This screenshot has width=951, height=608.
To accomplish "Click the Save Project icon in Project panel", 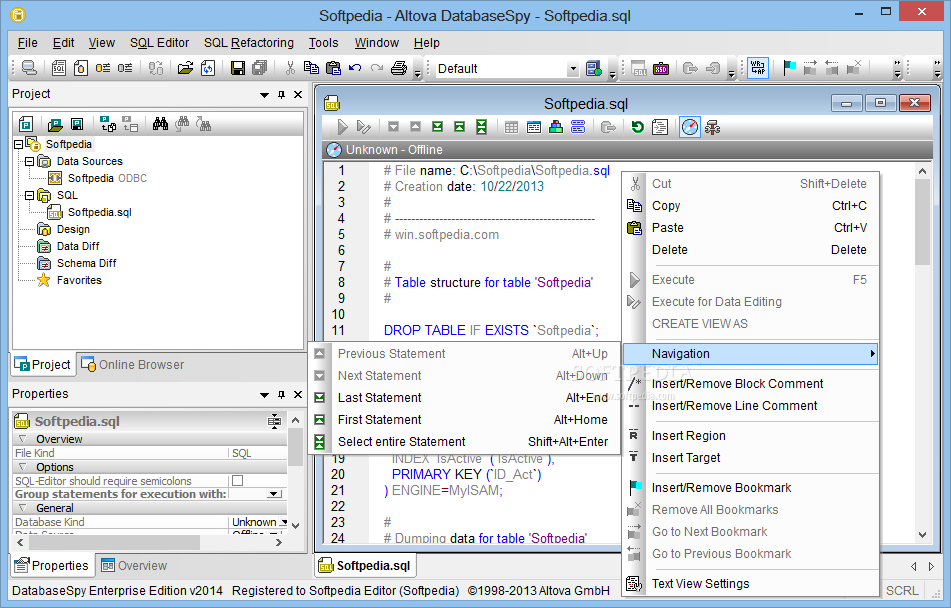I will (77, 124).
